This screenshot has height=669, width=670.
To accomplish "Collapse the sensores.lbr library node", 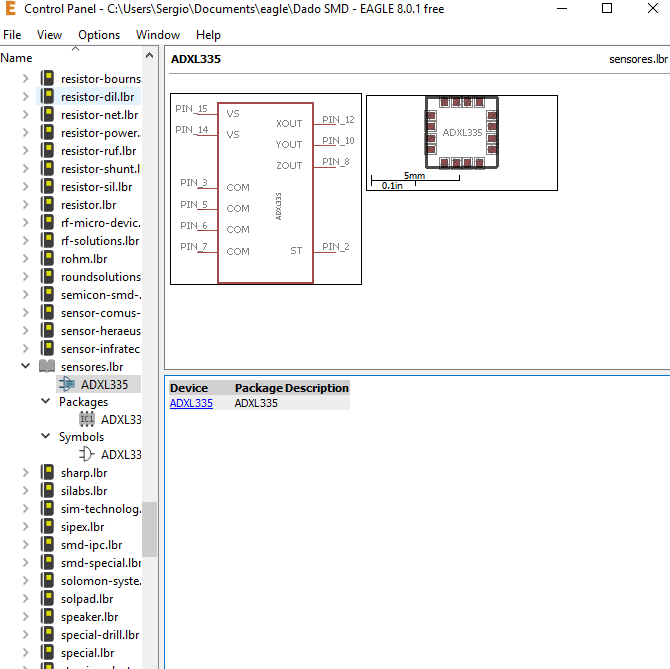I will (x=26, y=367).
